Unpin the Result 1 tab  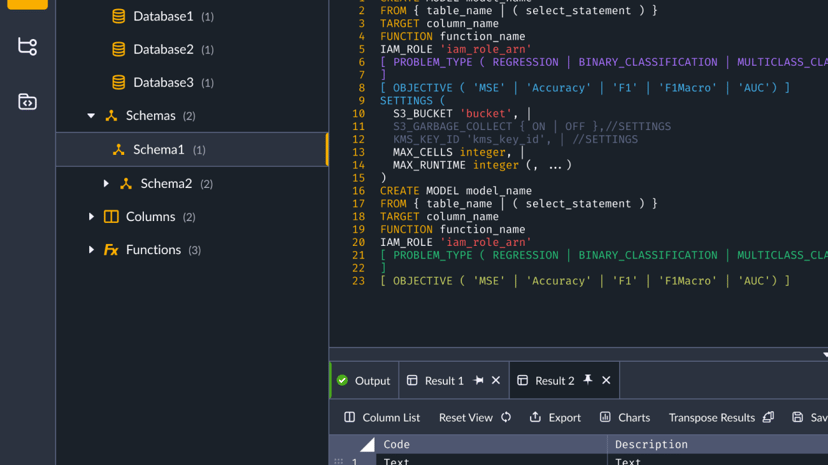pos(478,381)
